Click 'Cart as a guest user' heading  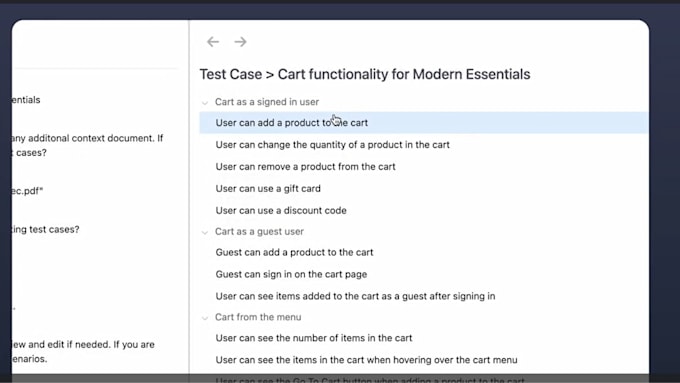click(x=259, y=232)
